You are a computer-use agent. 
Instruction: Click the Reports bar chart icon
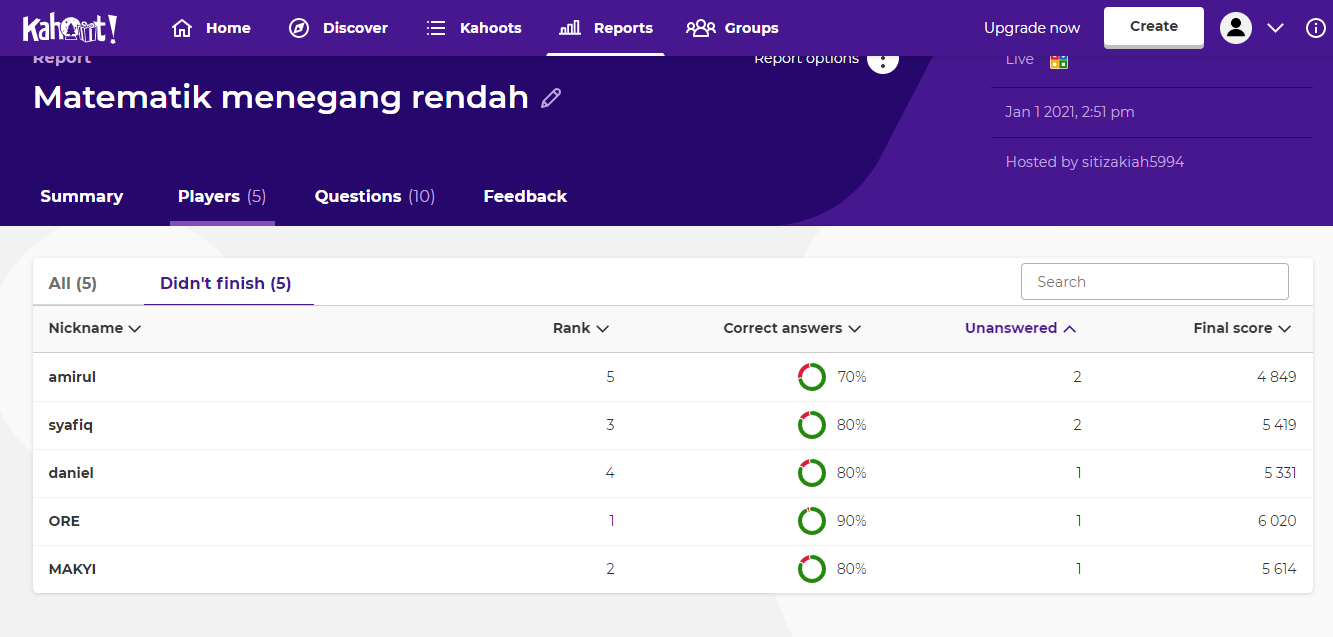tap(570, 28)
